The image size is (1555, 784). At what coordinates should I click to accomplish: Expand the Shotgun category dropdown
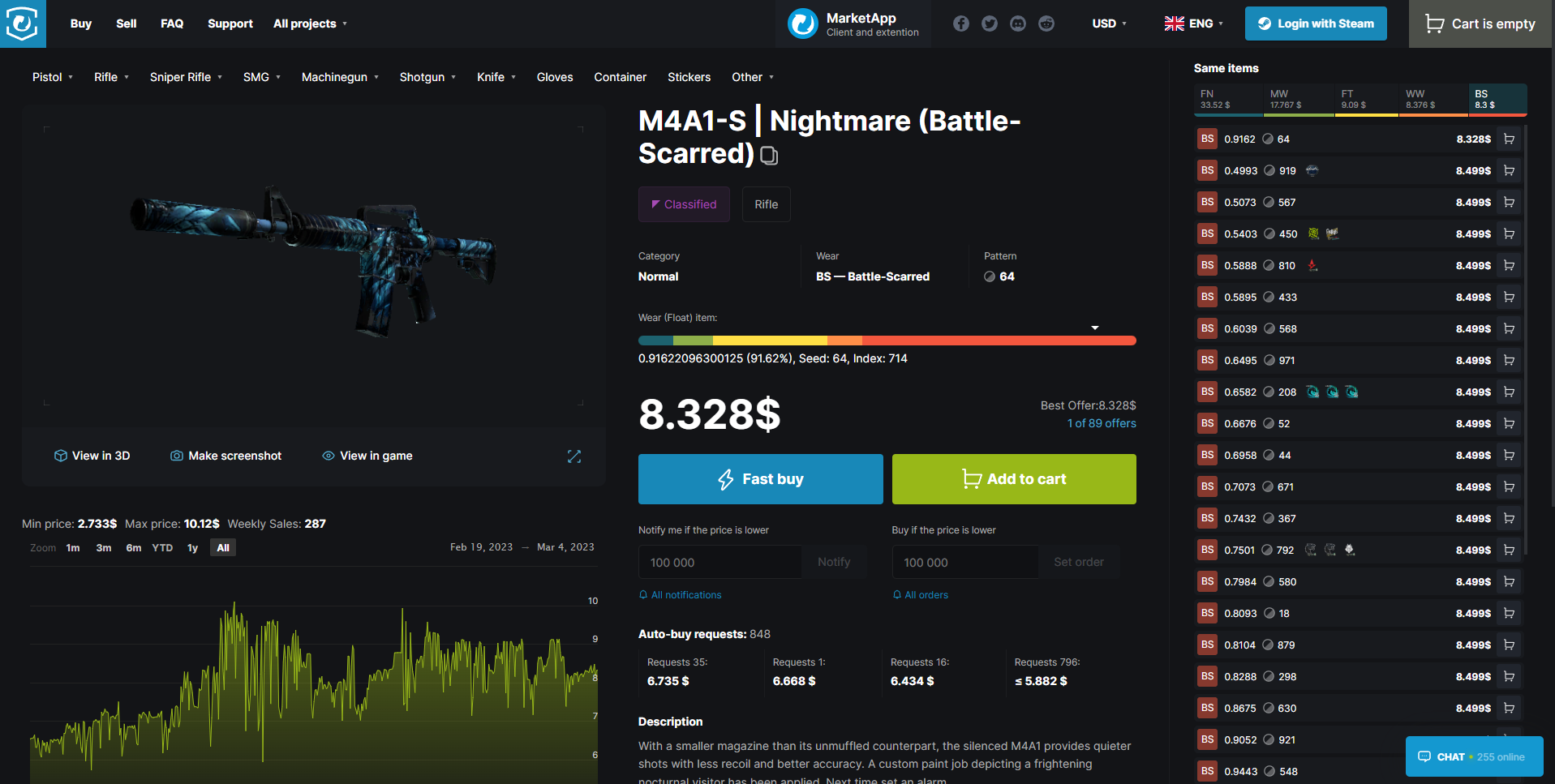tap(427, 77)
